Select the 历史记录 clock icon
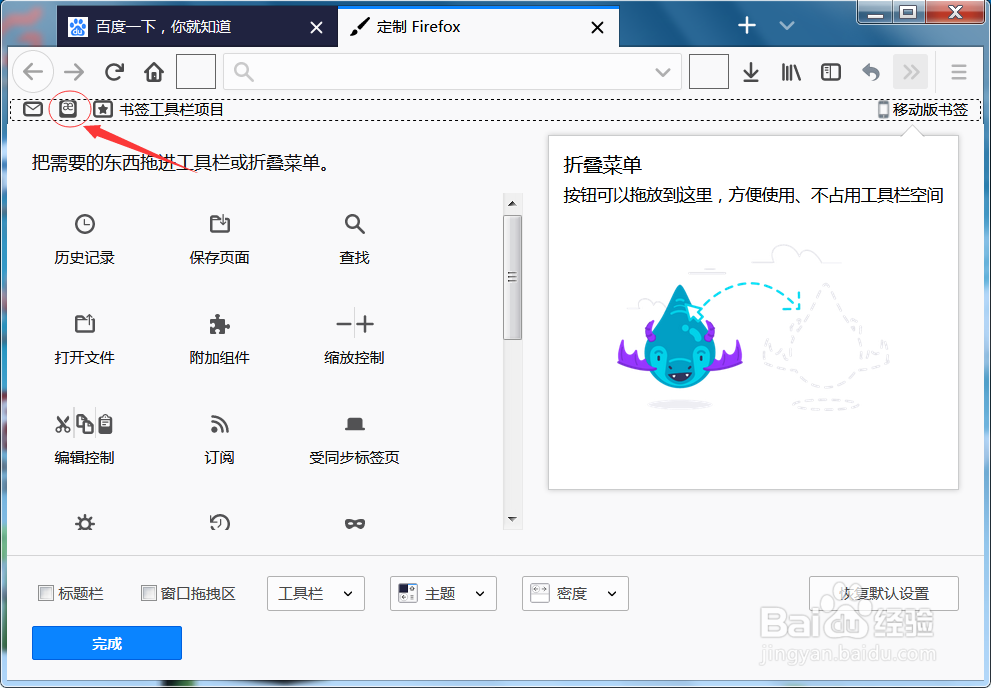This screenshot has height=688, width=991. pos(85,224)
